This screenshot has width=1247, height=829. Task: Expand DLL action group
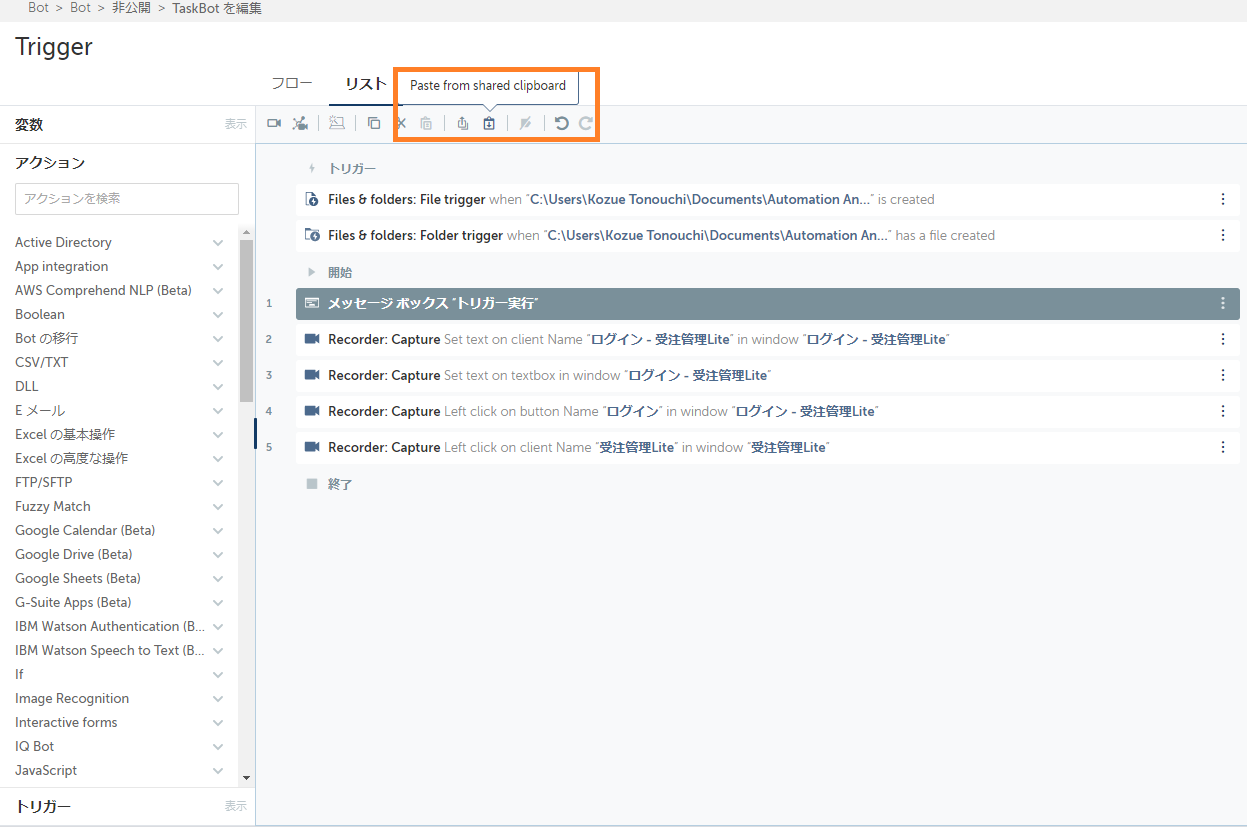pyautogui.click(x=218, y=386)
